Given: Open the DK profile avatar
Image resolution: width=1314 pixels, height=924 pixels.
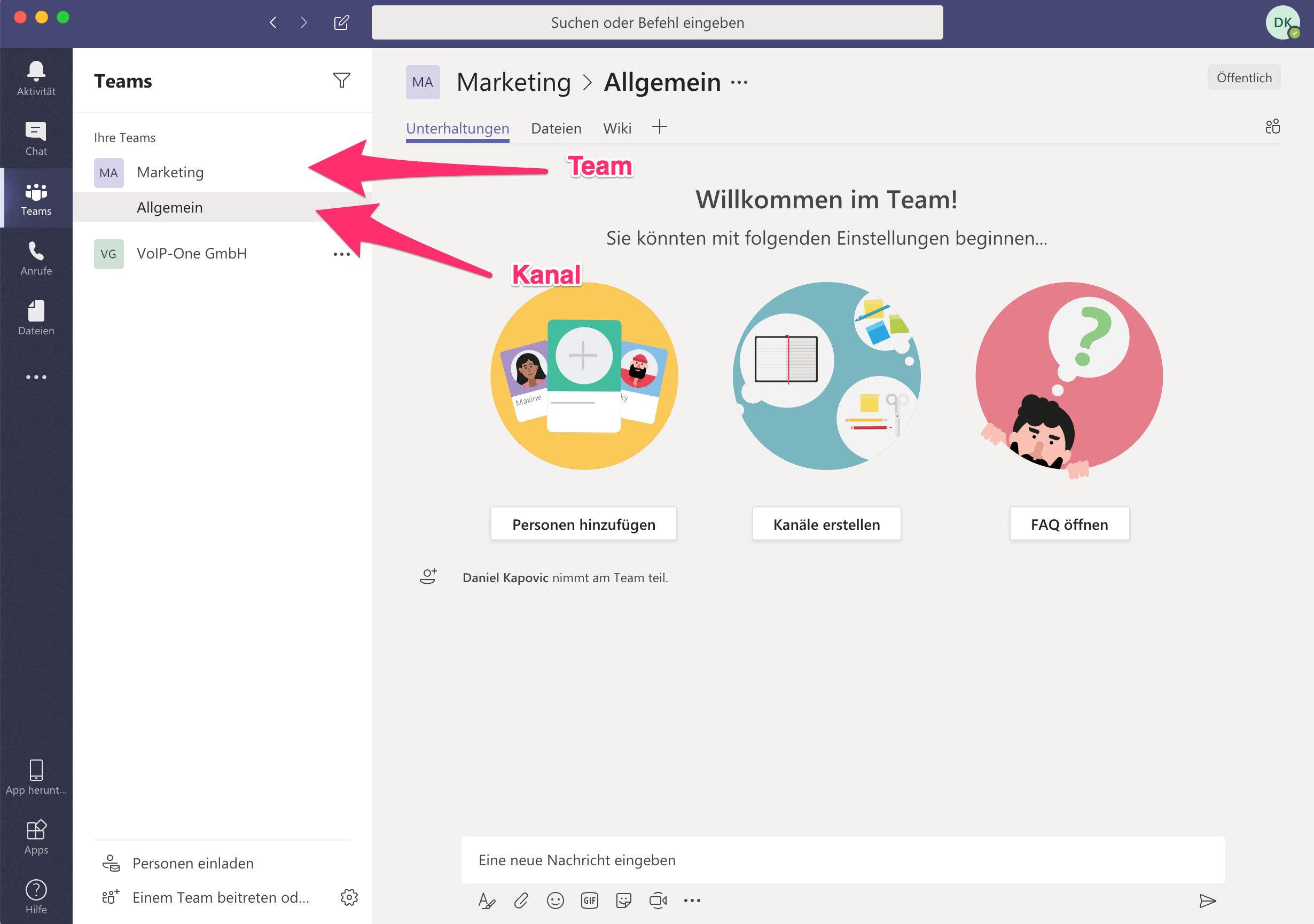Looking at the screenshot, I should (1282, 22).
